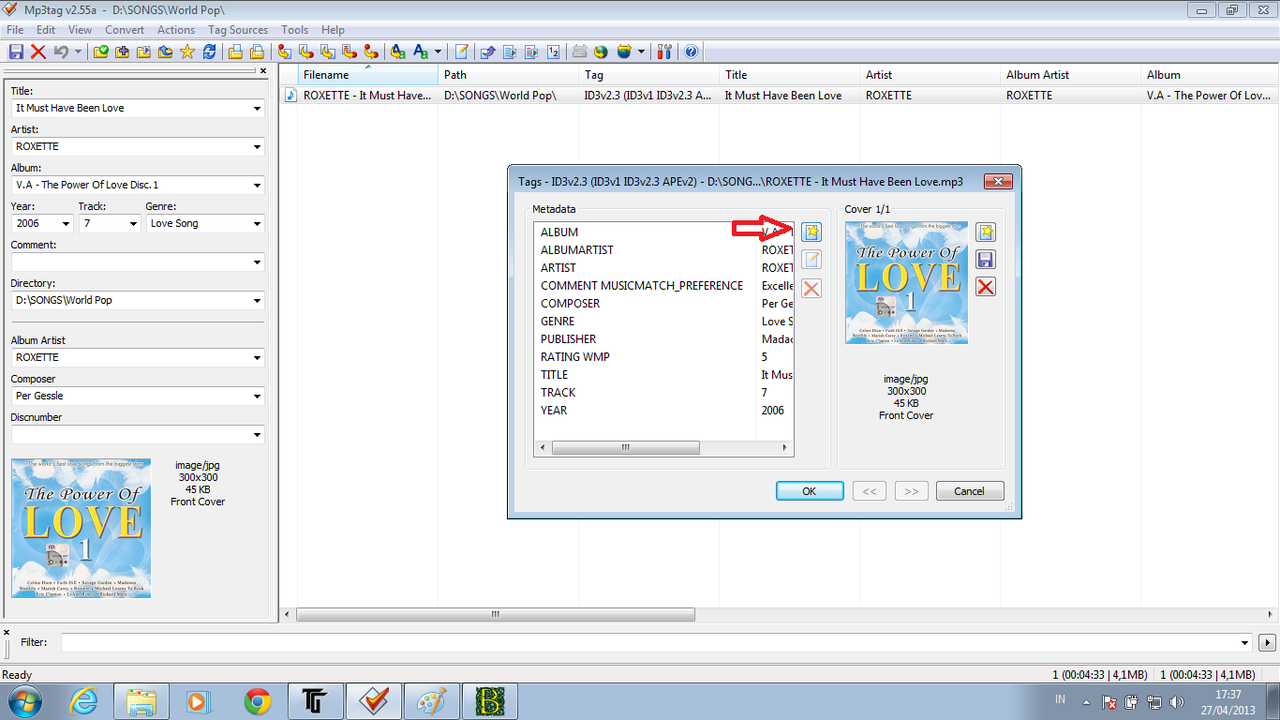Open the Undo history dropdown arrow in toolbar
1280x720 pixels.
[78, 51]
